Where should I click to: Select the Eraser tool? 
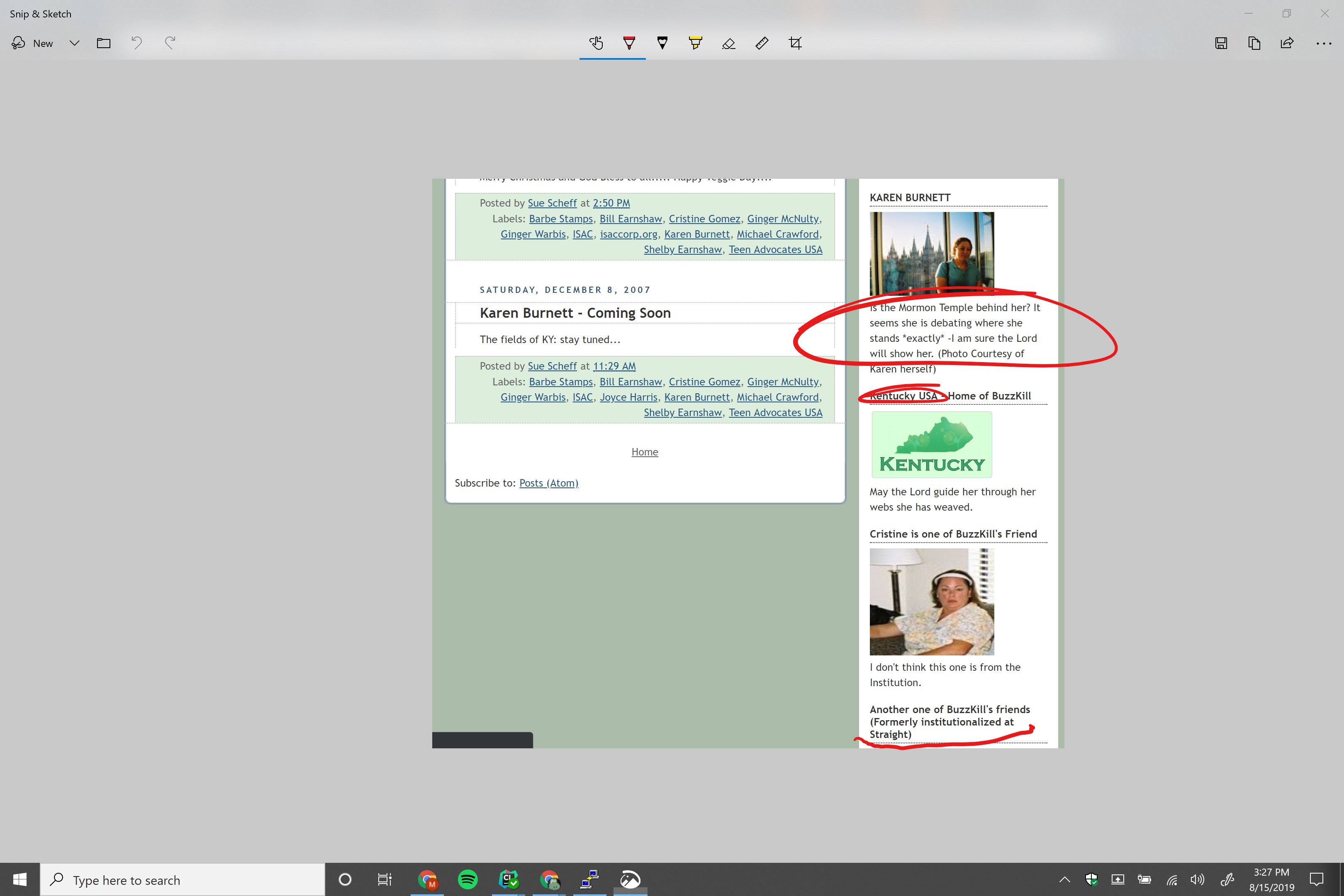click(x=728, y=43)
